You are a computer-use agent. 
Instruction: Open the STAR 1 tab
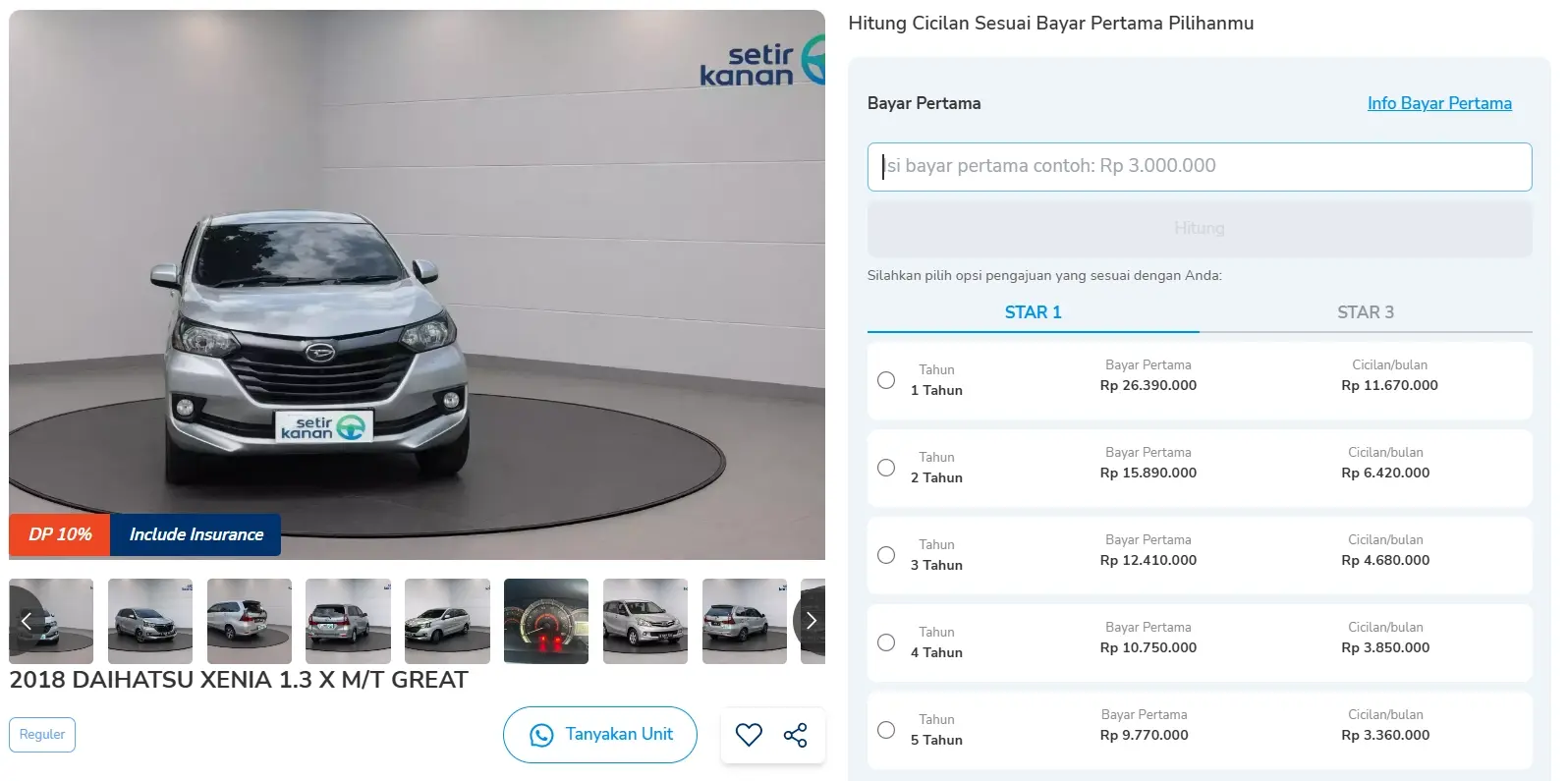click(x=1033, y=312)
